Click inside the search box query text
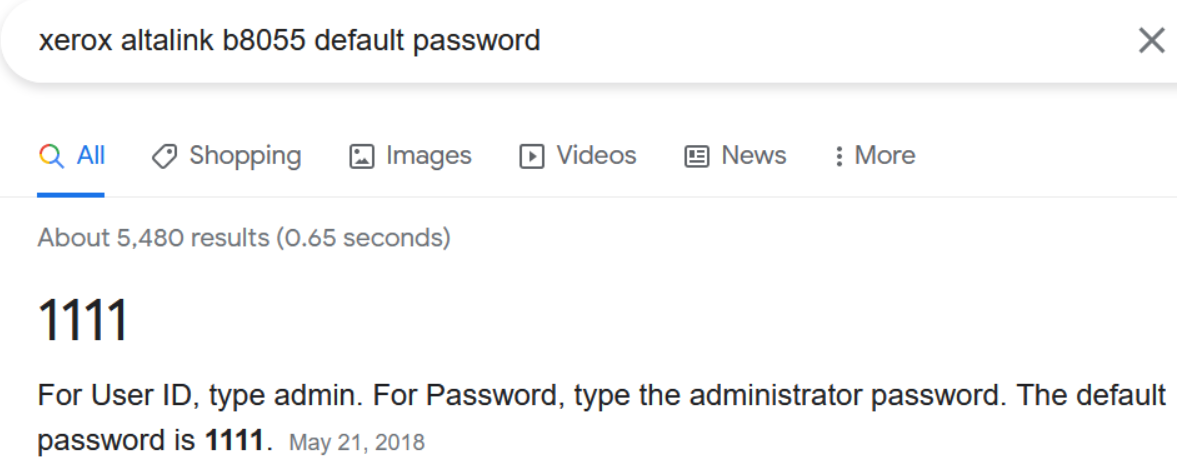Viewport: 1177px width, 474px height. [289, 41]
